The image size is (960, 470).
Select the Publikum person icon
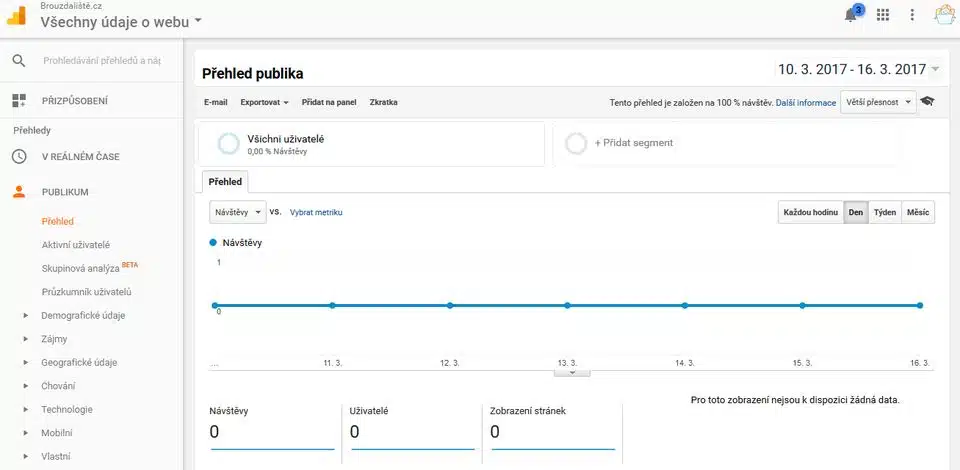pyautogui.click(x=19, y=192)
